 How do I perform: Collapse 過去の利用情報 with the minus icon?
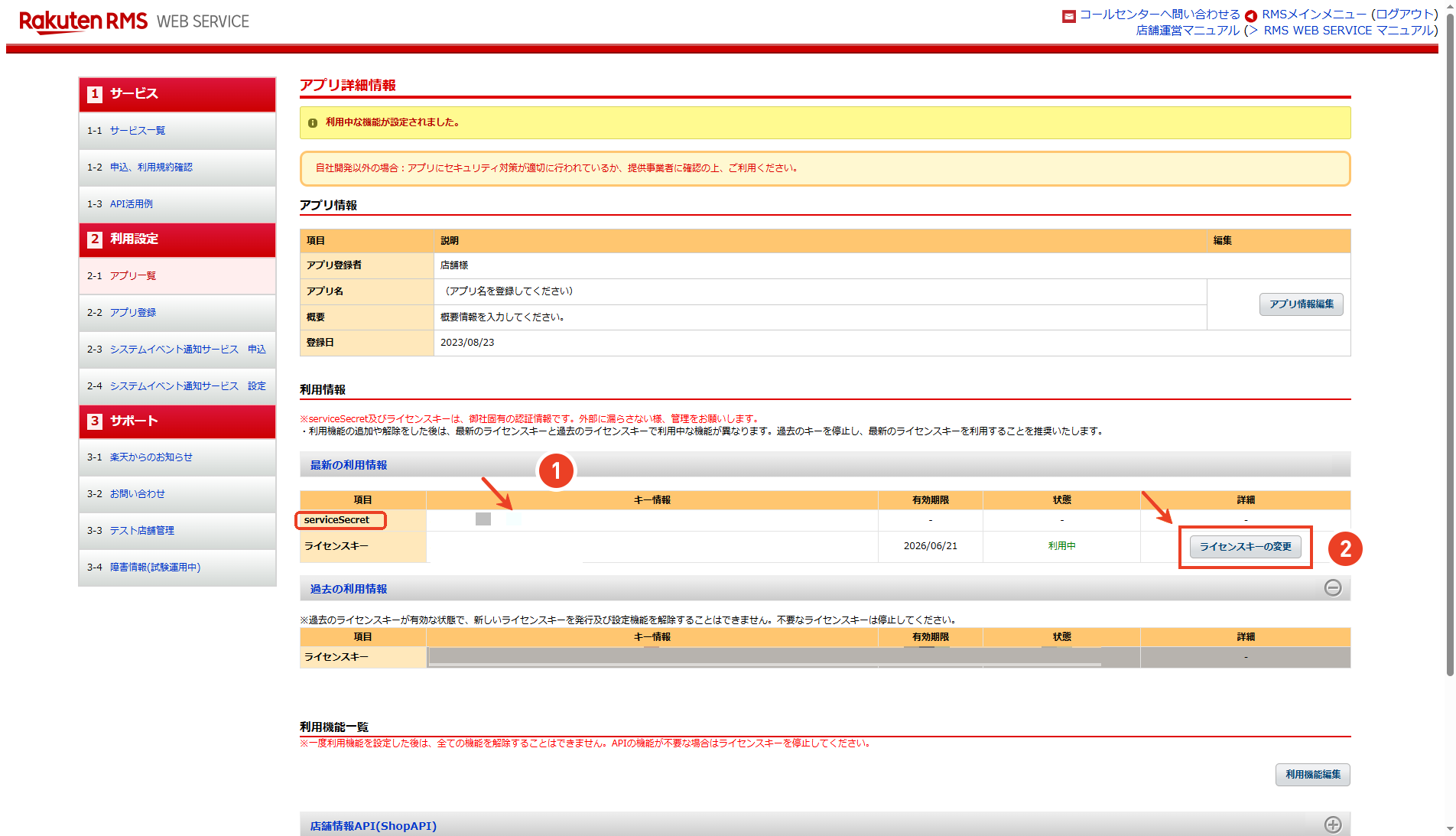(1333, 587)
